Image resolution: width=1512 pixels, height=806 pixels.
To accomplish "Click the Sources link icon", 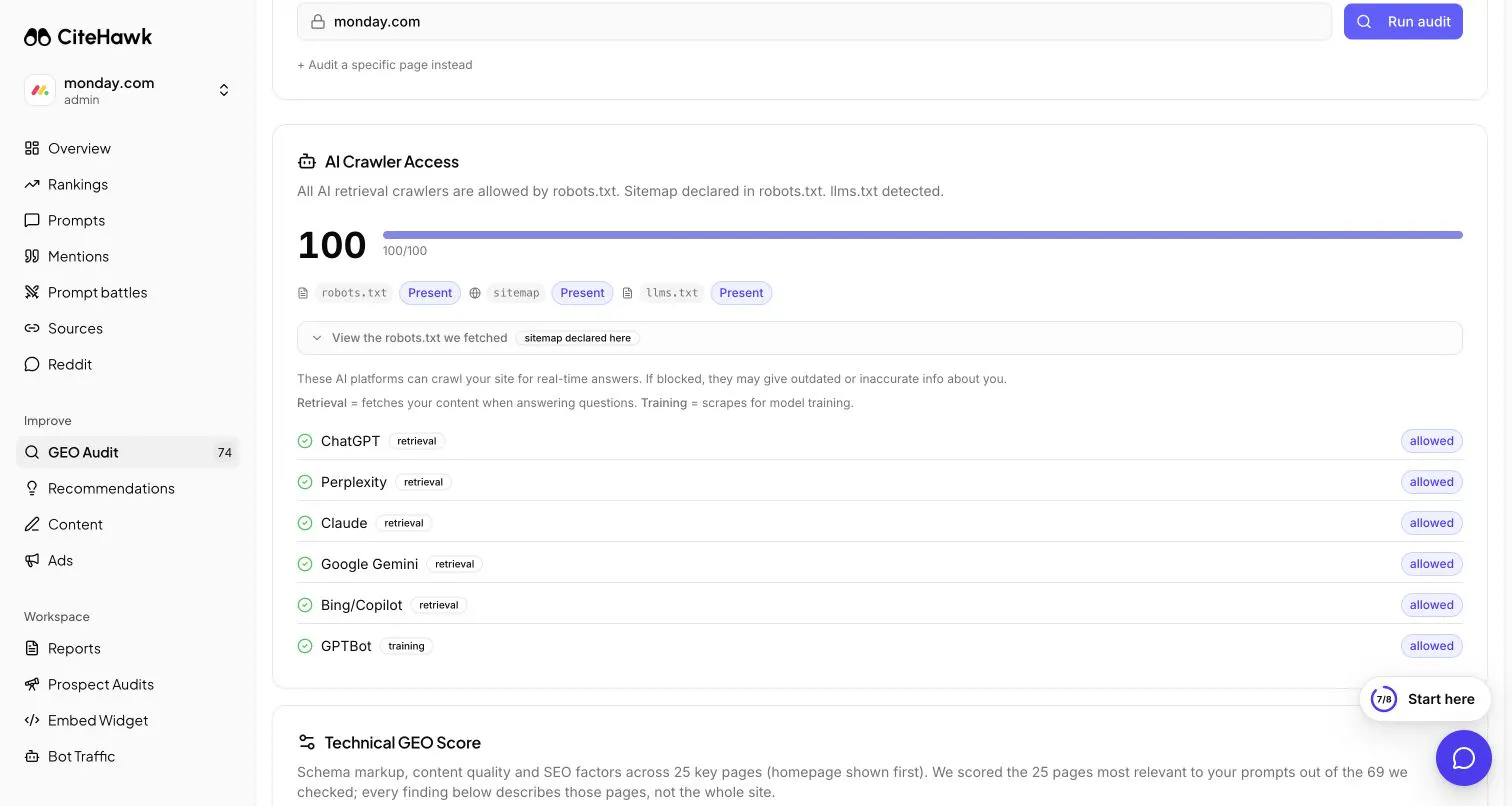I will click(32, 328).
